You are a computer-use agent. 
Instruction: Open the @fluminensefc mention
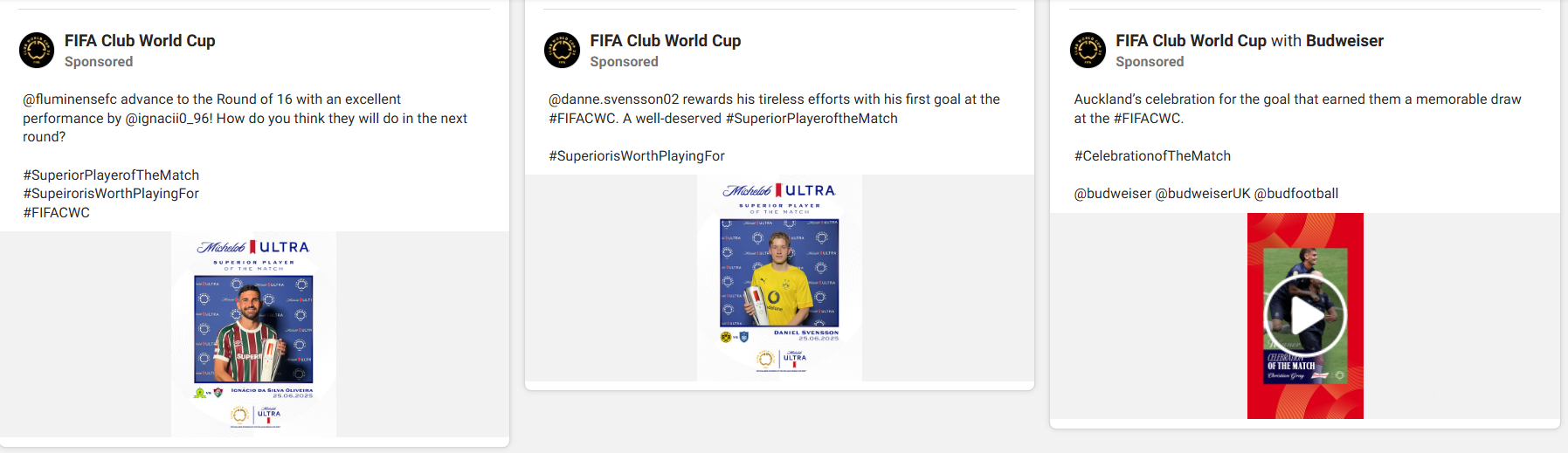70,100
